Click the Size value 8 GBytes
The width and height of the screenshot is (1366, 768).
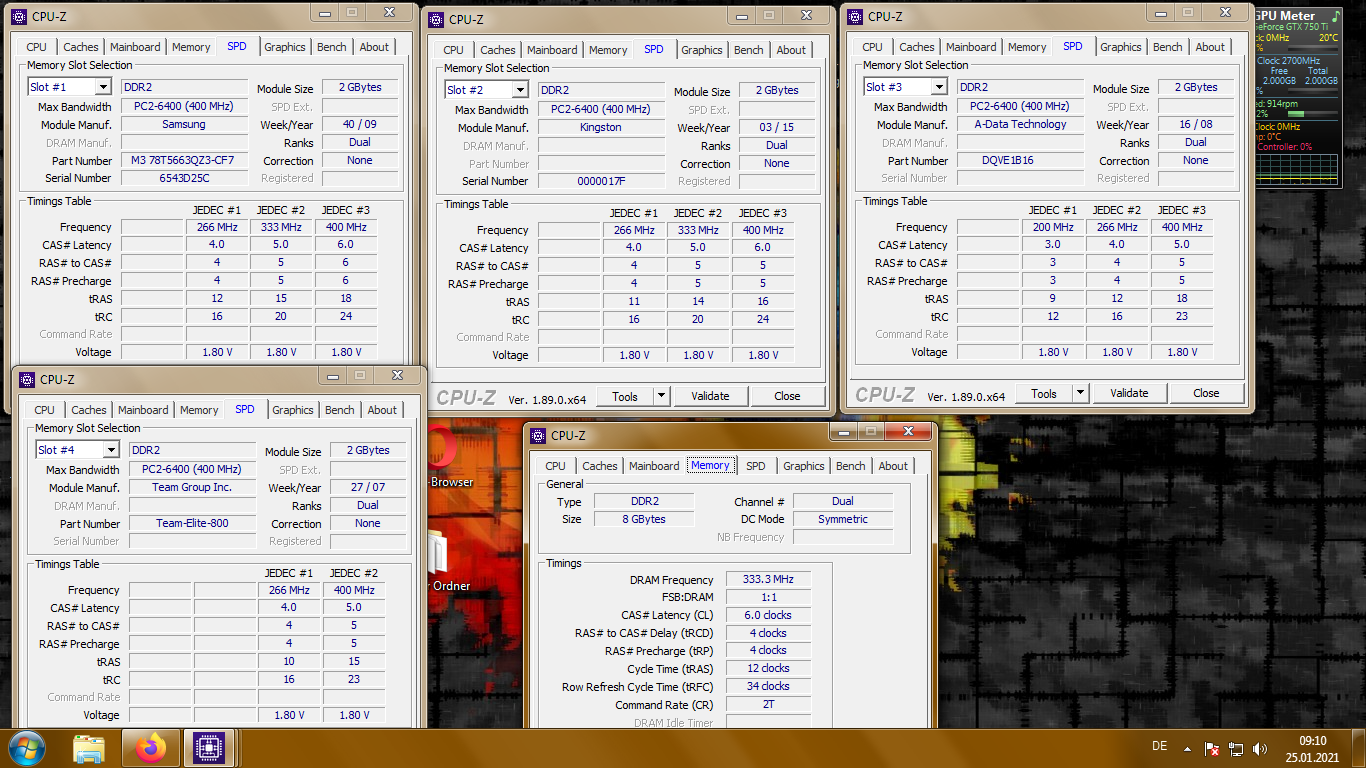coord(644,519)
